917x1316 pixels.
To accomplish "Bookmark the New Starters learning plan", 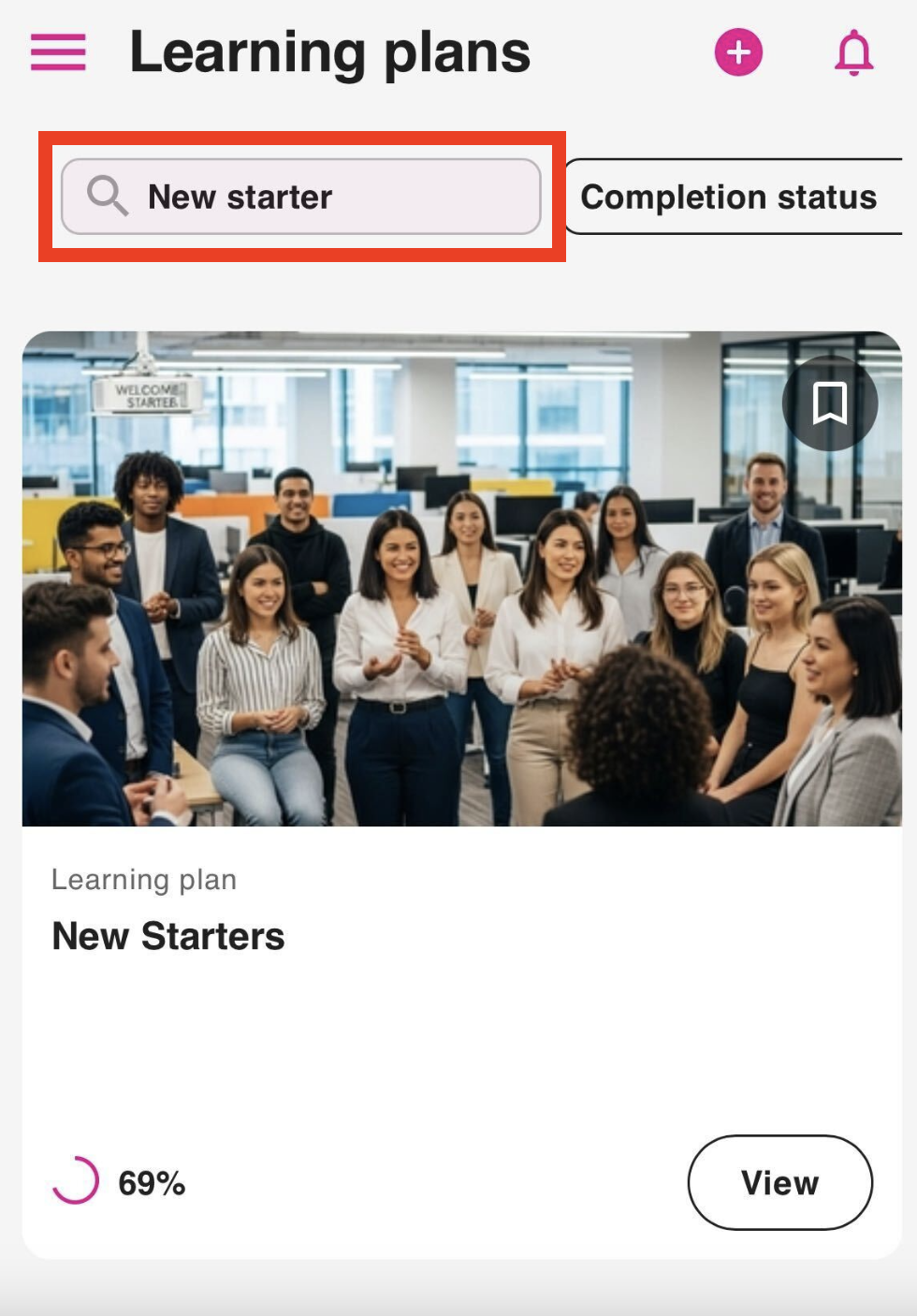I will [x=830, y=403].
